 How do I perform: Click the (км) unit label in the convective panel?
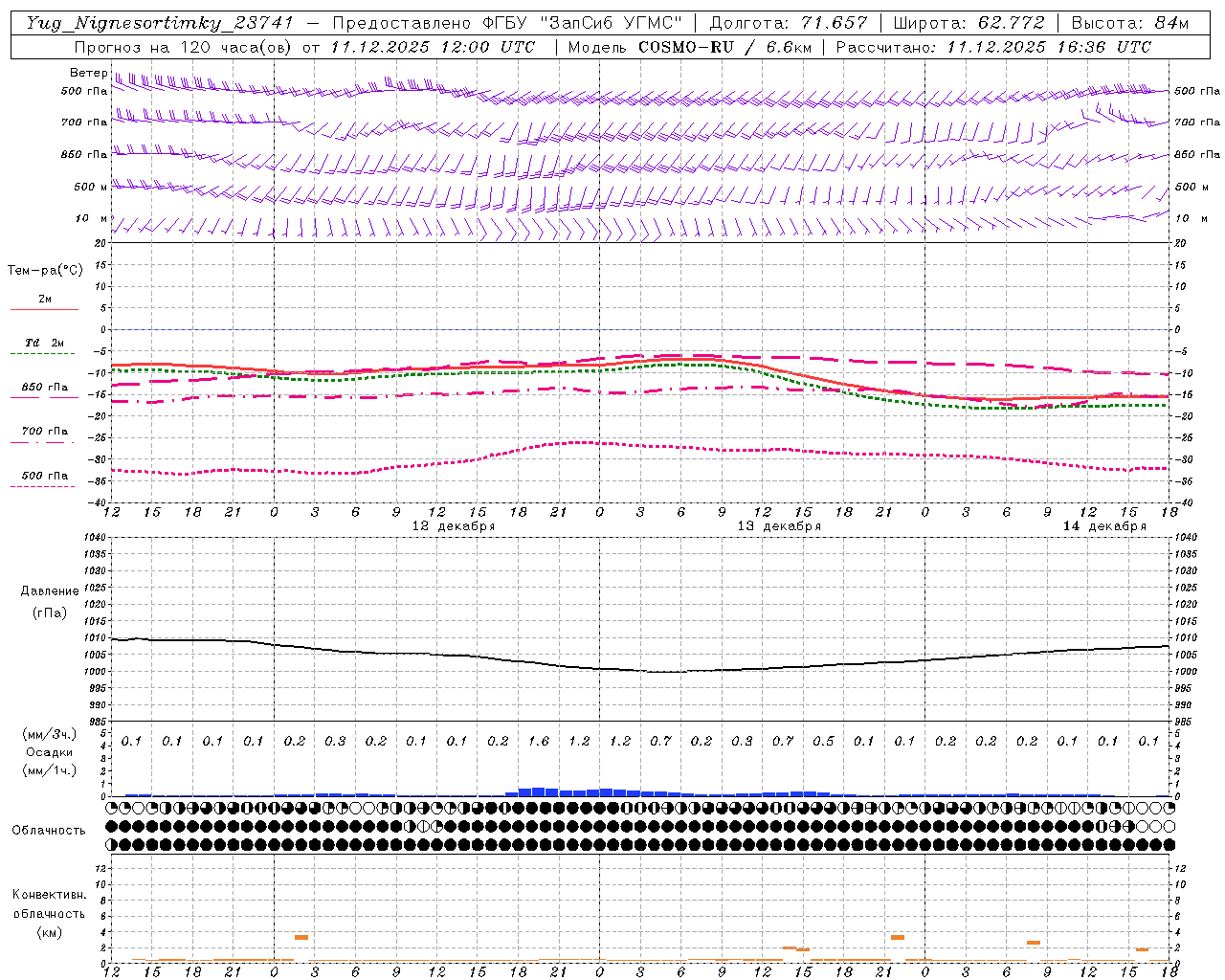(x=49, y=932)
